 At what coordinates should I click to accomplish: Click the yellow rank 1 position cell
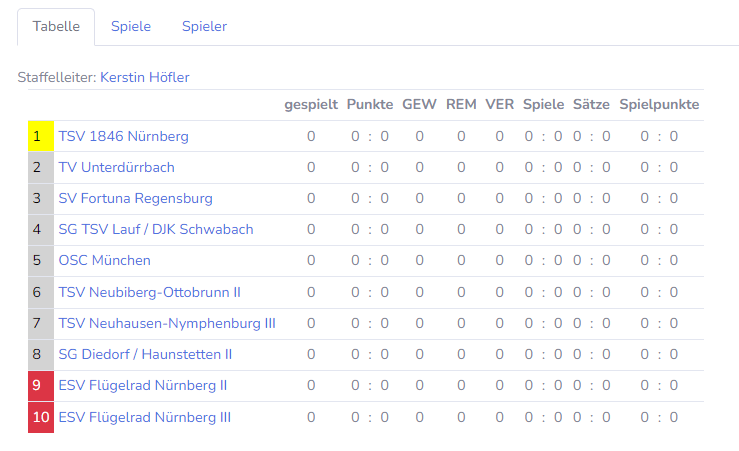[37, 136]
